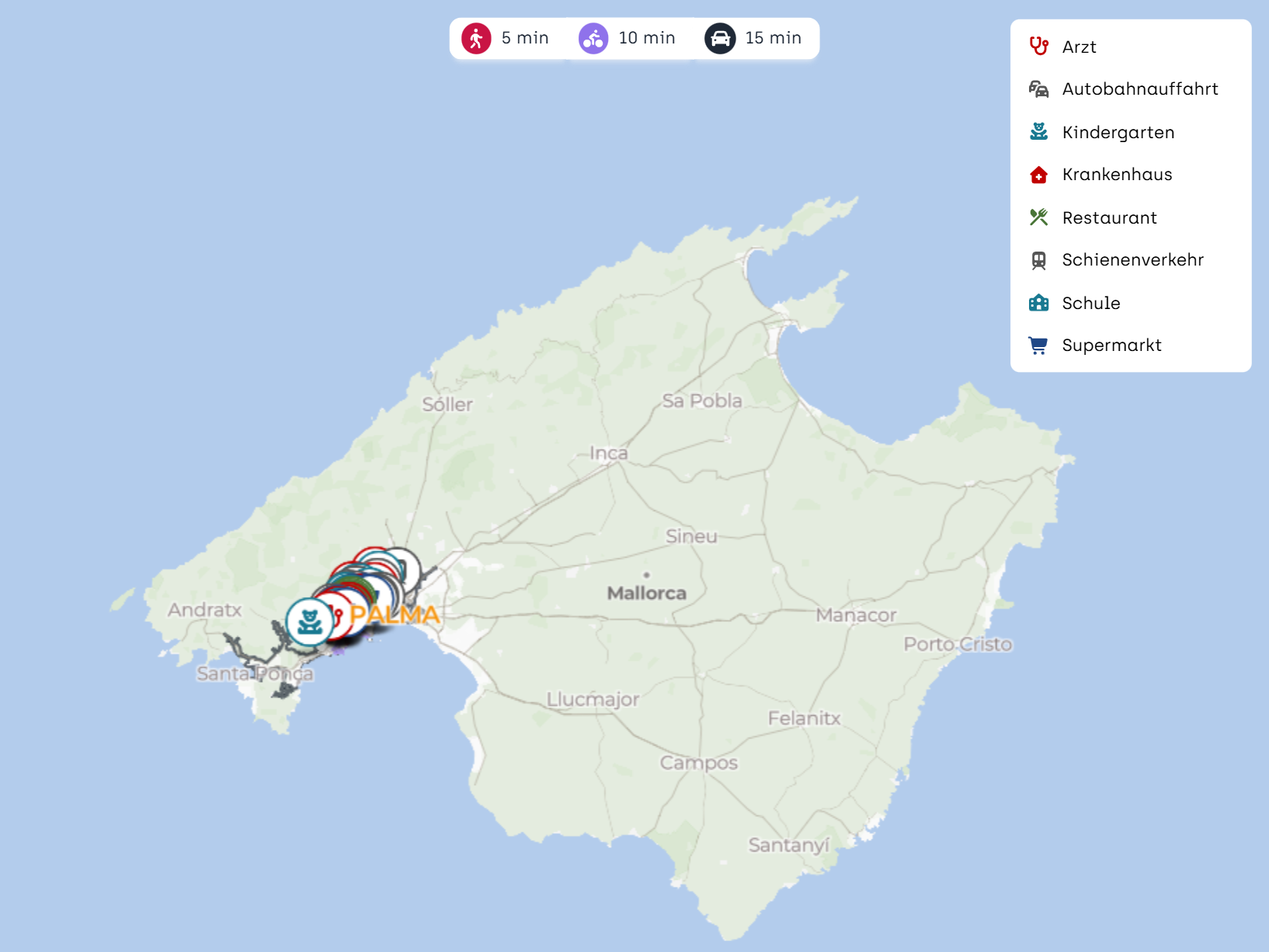
Task: Click the purple cycling 10 min icon
Action: pyautogui.click(x=593, y=38)
